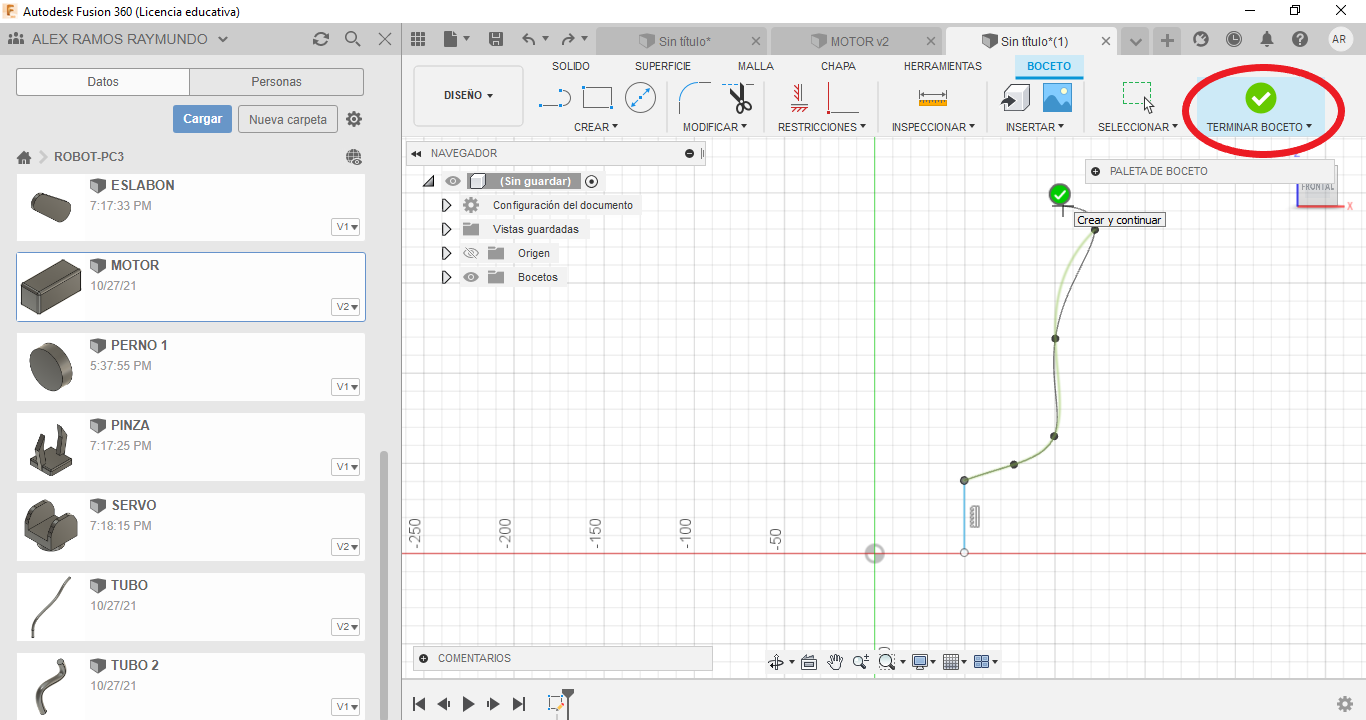
Task: Pick the Trim scissors tool
Action: tap(740, 98)
